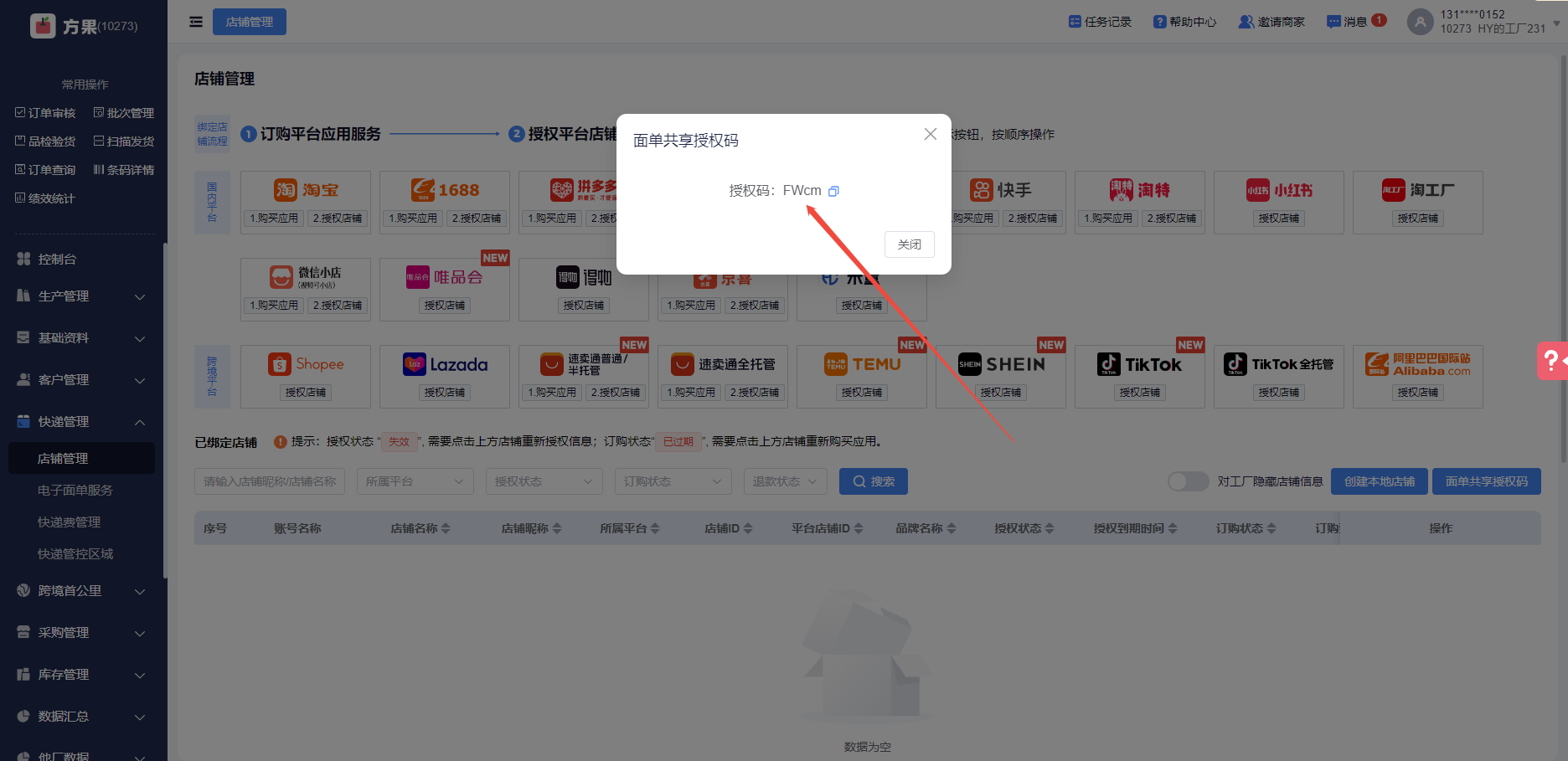Click the 关闭 button in dialog
1568x761 pixels.
[x=910, y=244]
